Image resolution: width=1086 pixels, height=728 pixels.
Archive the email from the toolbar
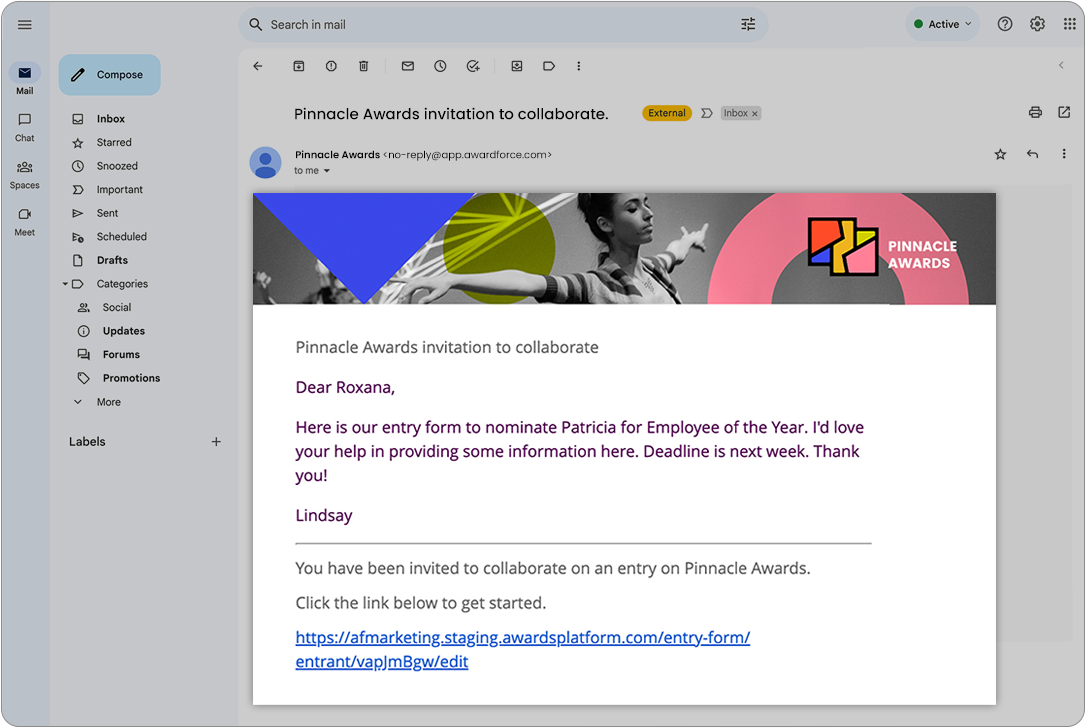[x=298, y=65]
